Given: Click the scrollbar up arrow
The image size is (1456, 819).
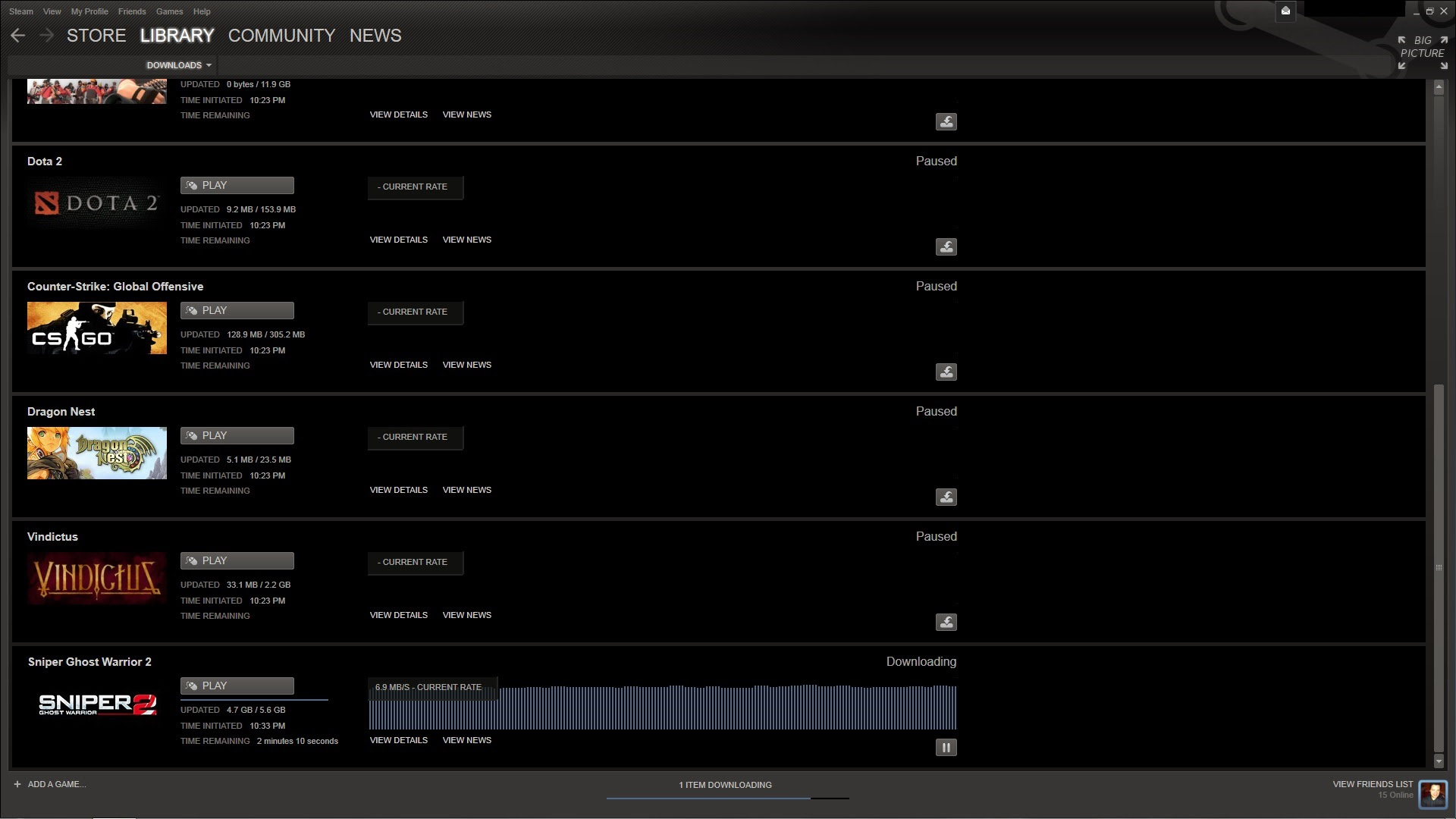Looking at the screenshot, I should click(x=1439, y=87).
